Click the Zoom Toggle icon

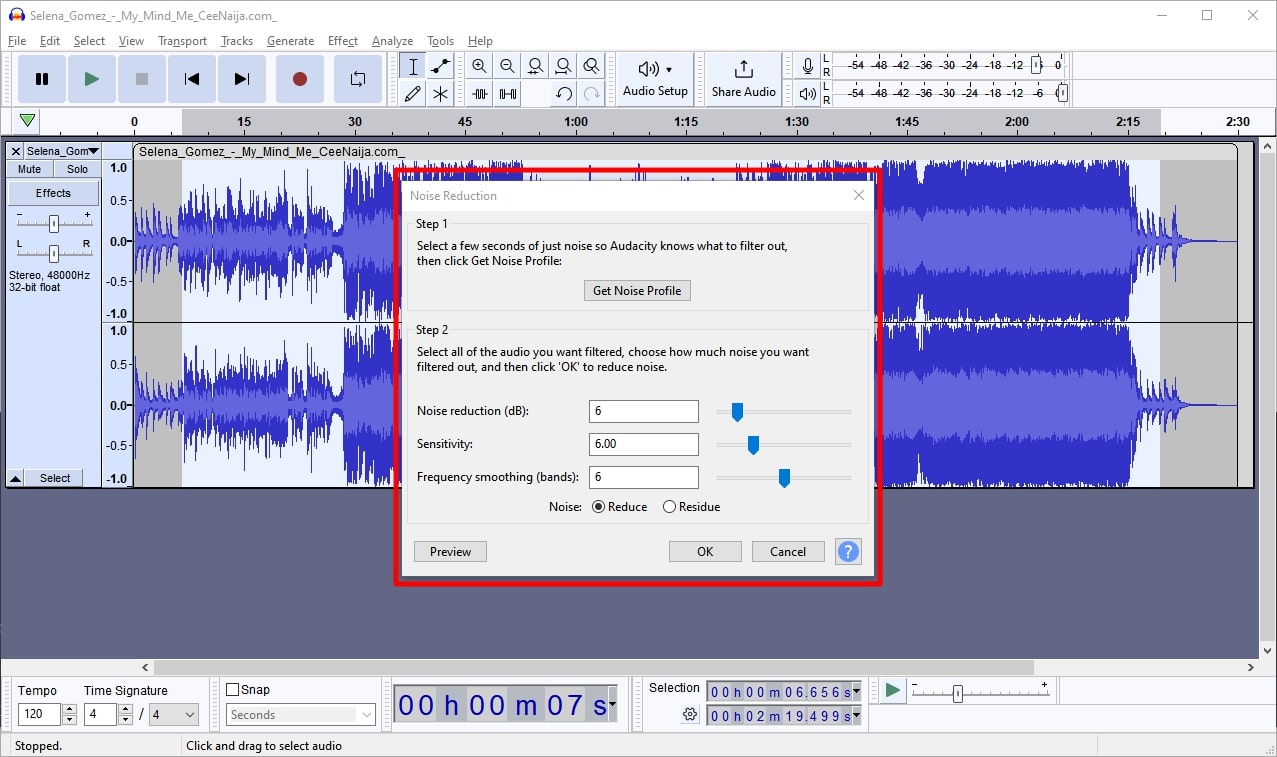(592, 67)
